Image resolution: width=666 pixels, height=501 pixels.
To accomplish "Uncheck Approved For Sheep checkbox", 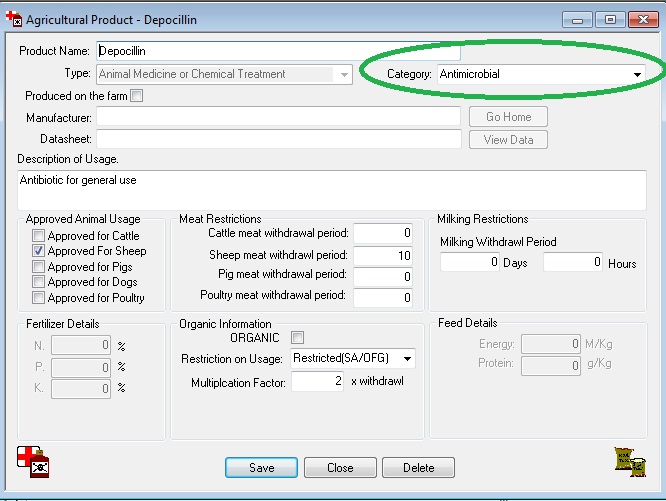I will [x=38, y=251].
